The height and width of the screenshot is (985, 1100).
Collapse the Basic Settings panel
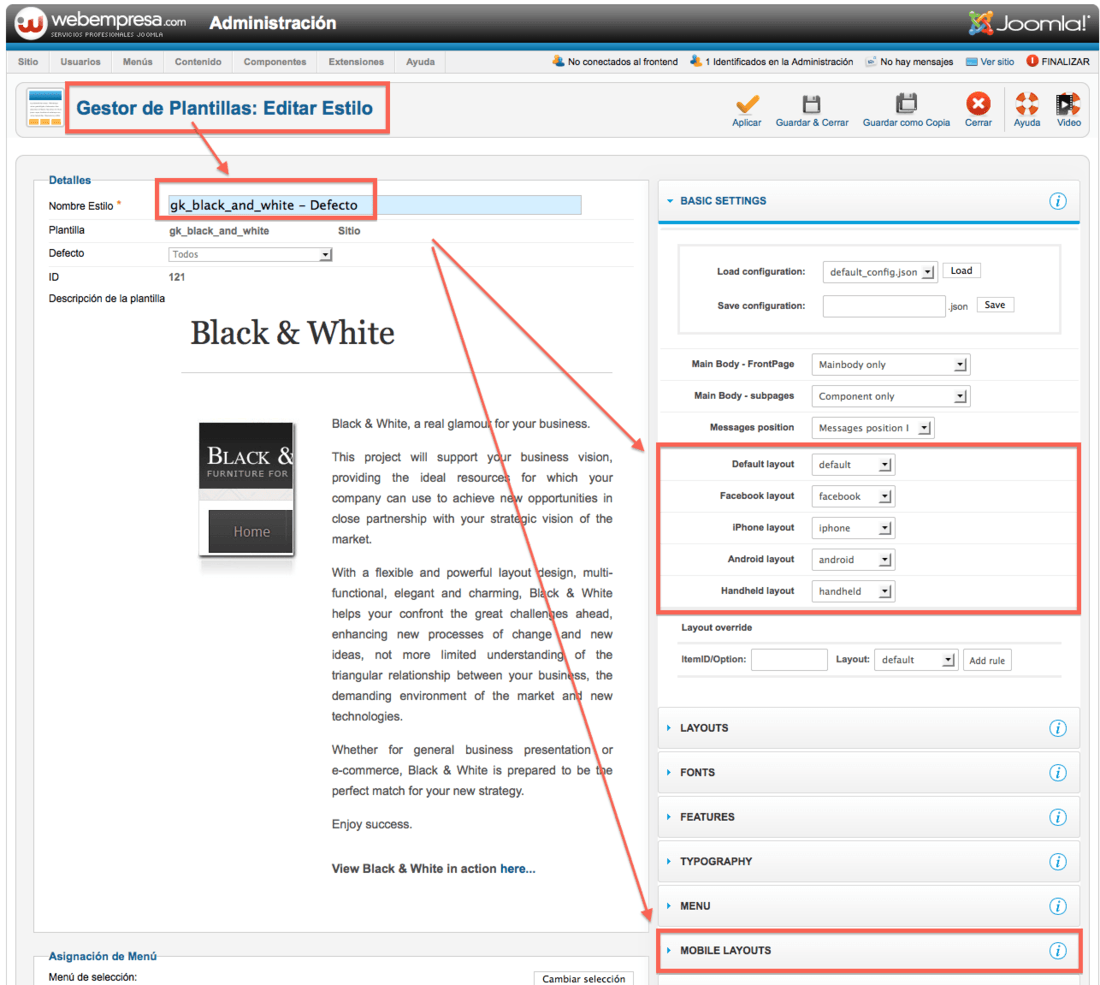click(x=868, y=201)
